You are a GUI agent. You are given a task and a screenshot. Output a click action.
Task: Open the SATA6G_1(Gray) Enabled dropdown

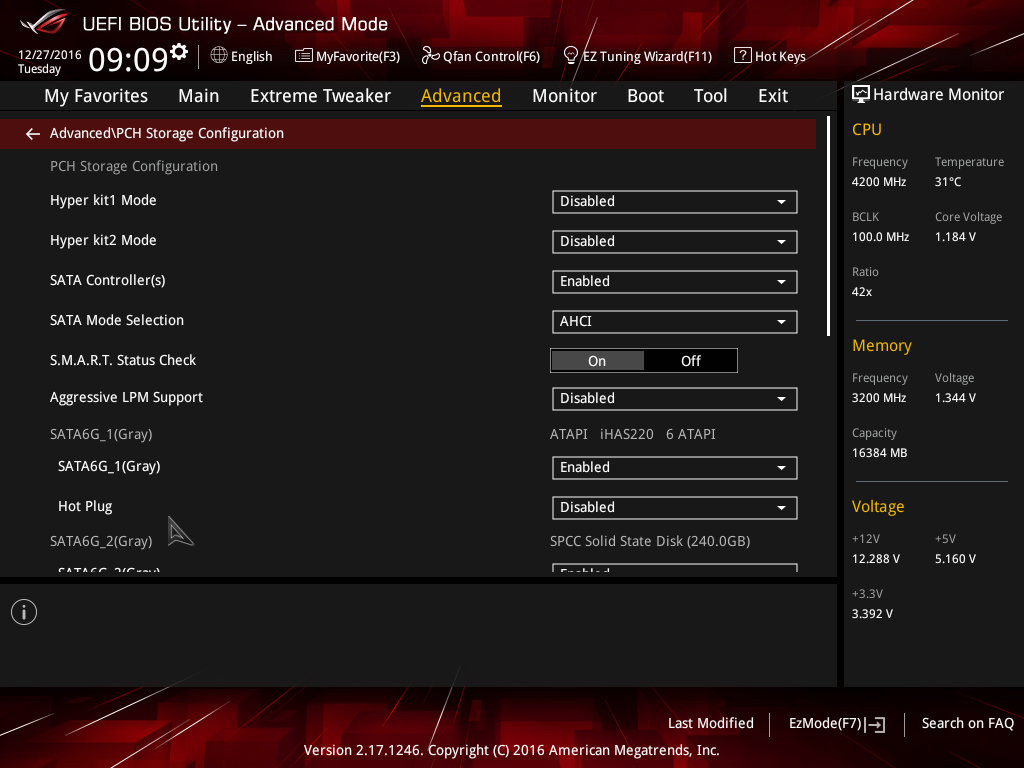(x=675, y=468)
